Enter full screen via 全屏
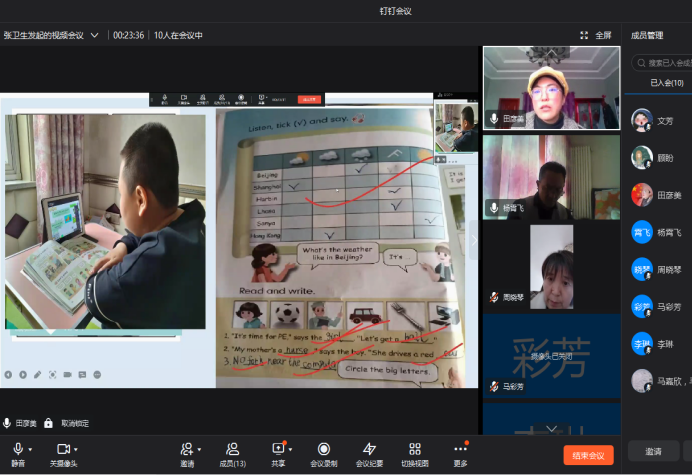Screen dimensions: 692x476 tap(603, 35)
